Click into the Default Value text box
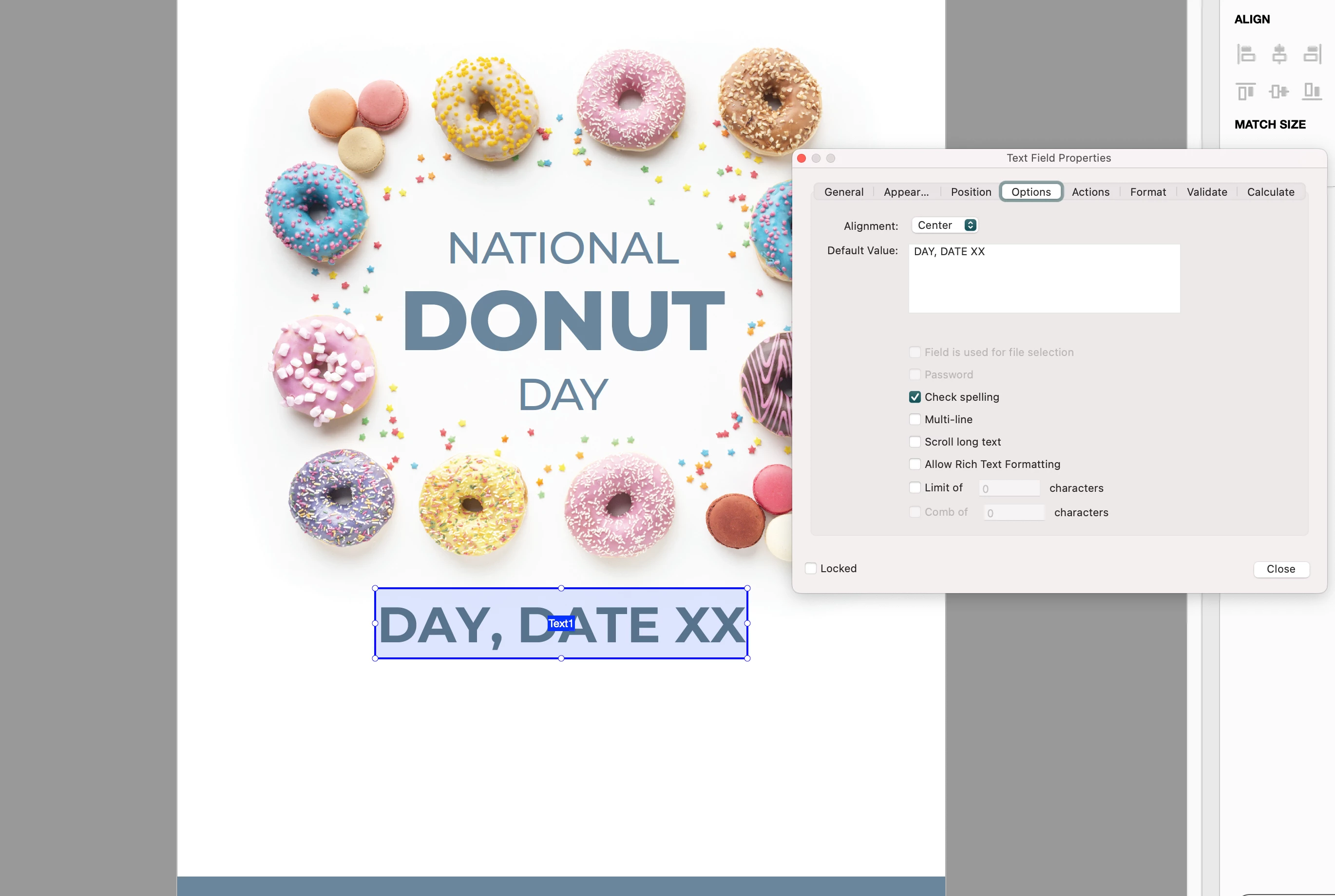Viewport: 1335px width, 896px height. coord(1044,279)
